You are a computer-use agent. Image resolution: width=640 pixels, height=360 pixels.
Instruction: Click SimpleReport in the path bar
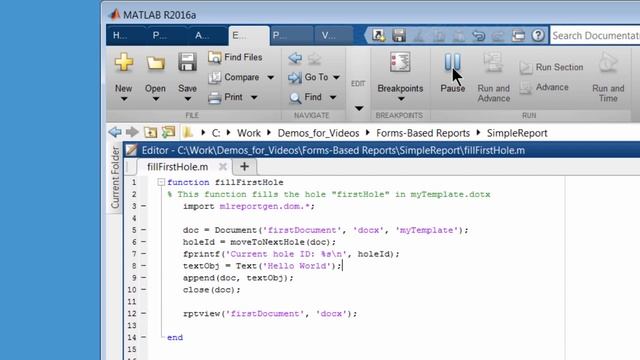pyautogui.click(x=517, y=133)
